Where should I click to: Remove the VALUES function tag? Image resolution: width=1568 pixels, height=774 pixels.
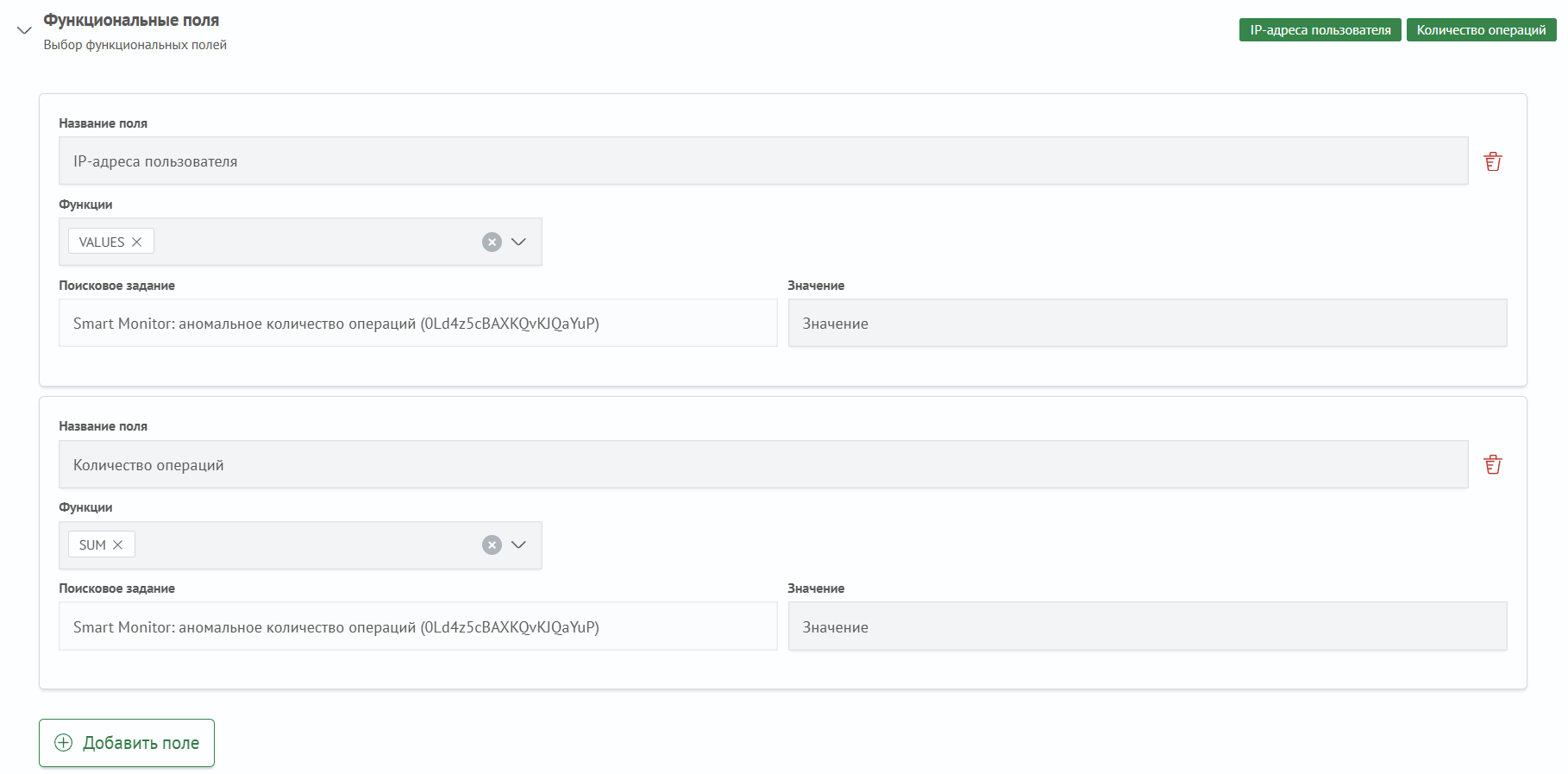[x=136, y=242]
